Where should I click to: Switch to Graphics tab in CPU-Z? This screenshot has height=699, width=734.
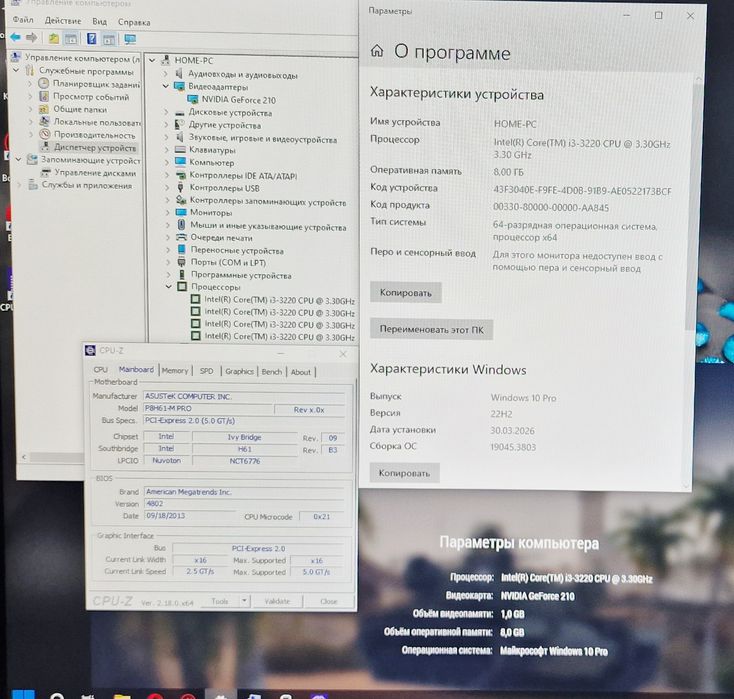239,371
